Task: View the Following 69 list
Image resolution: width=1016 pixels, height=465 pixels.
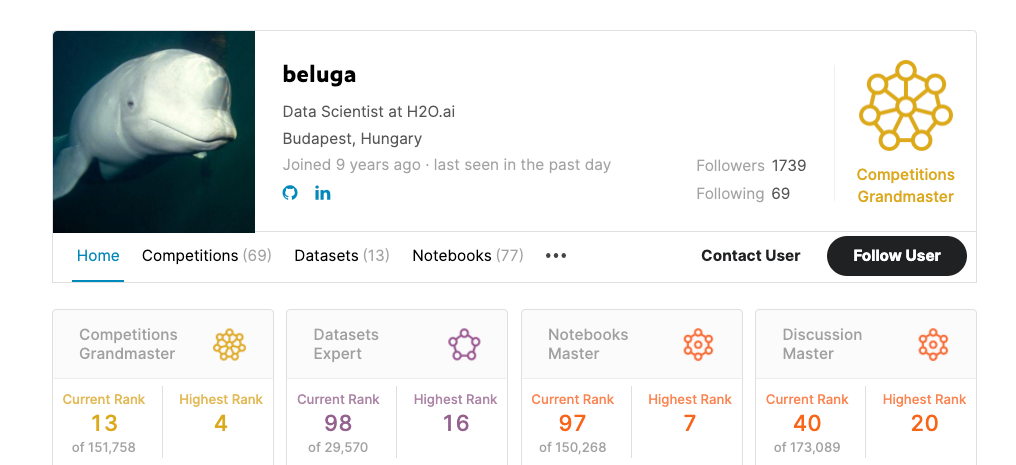Action: click(x=743, y=194)
